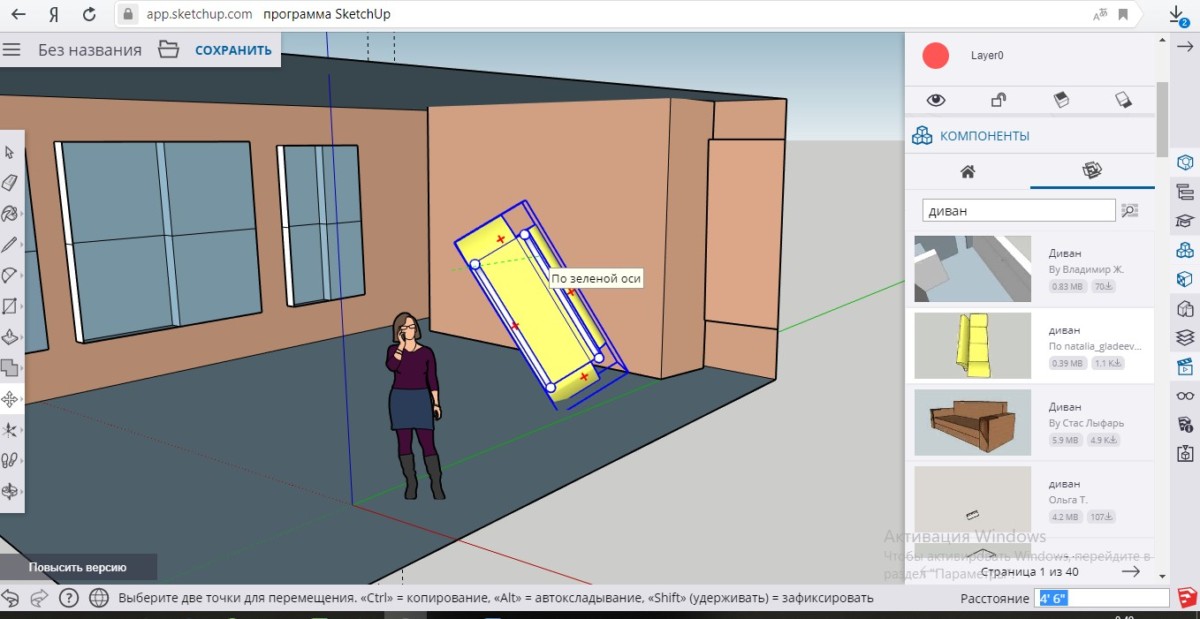Click the Redo arrow in the status bar
Screen dimensions: 1200x619
40,598
